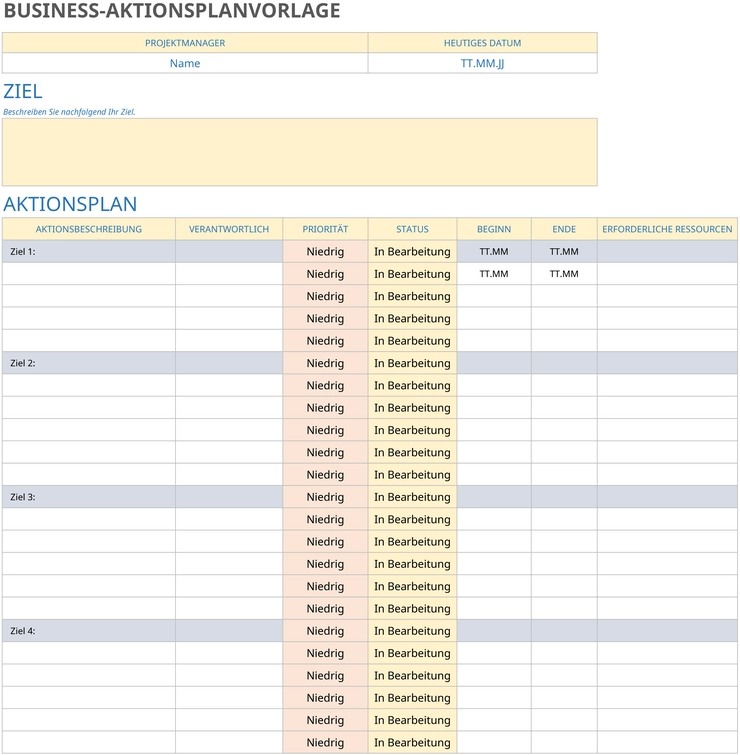Click the BEGINN TT.MM cell in Ziel 1 row

[494, 251]
